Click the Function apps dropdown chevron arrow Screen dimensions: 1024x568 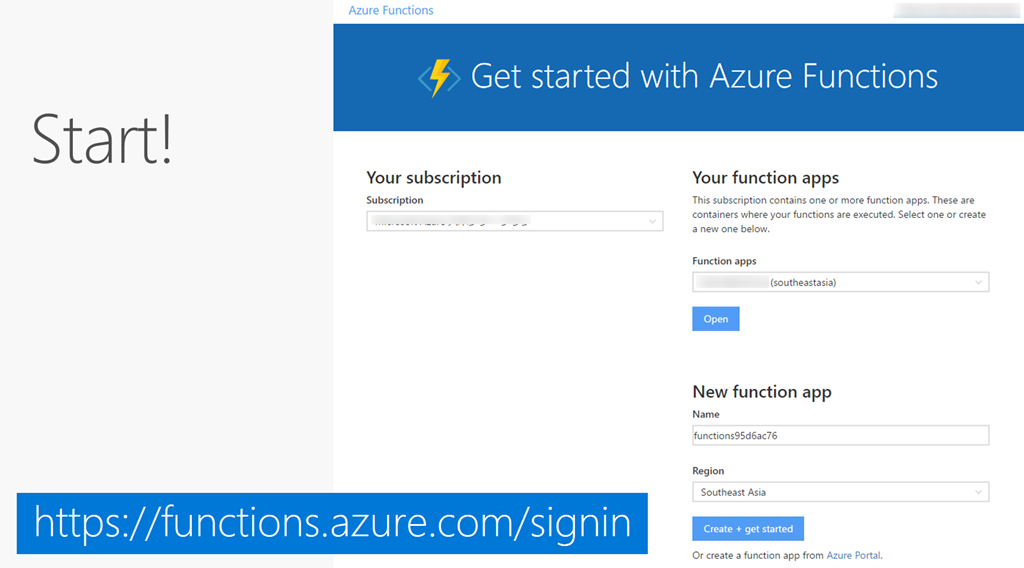point(978,283)
